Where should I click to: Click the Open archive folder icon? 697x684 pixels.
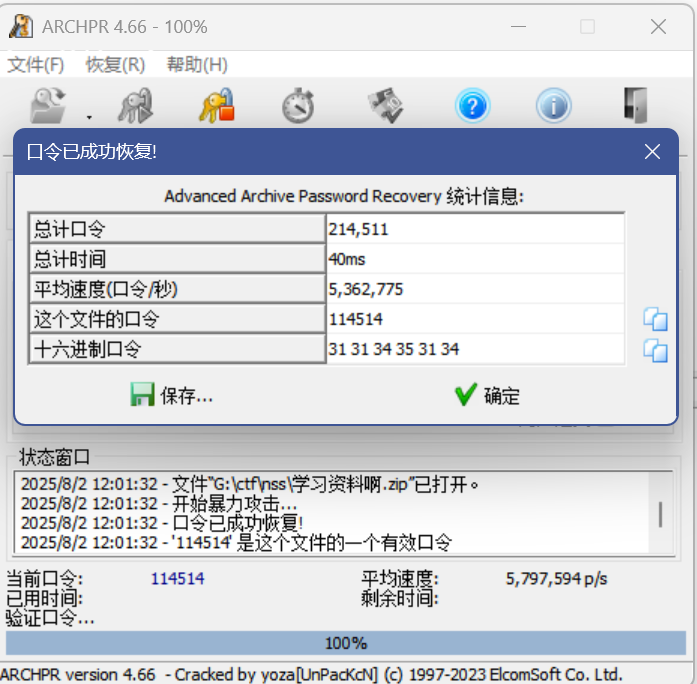48,105
